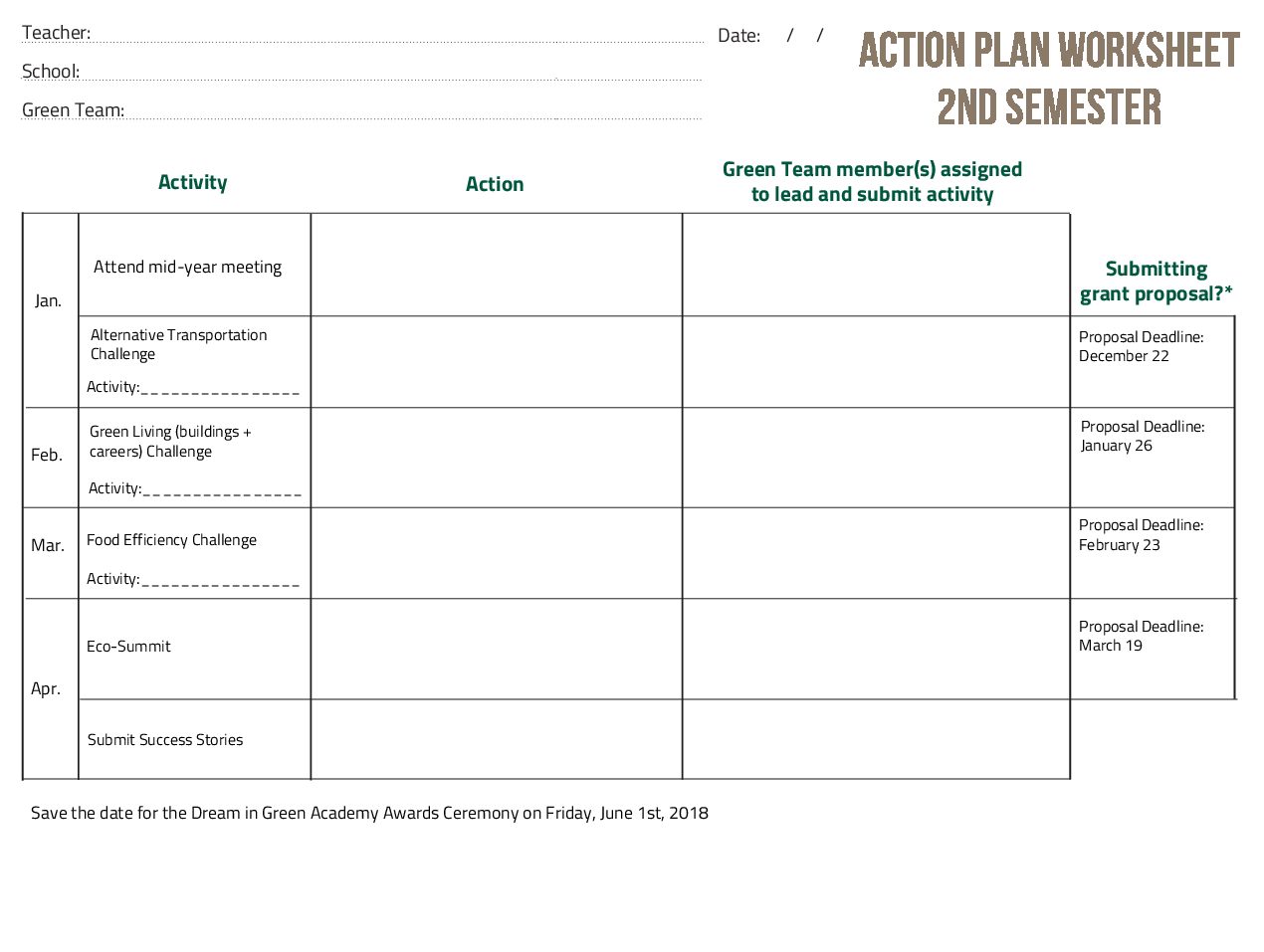Click assigned member cell for mid-year meeting
The width and height of the screenshot is (1264, 952).
point(876,265)
